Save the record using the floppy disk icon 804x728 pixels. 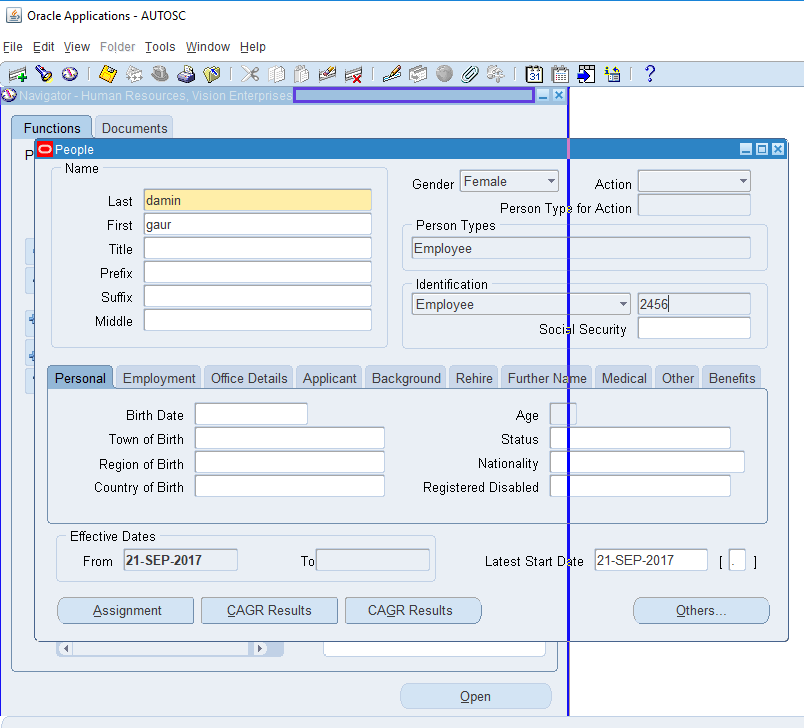point(106,74)
